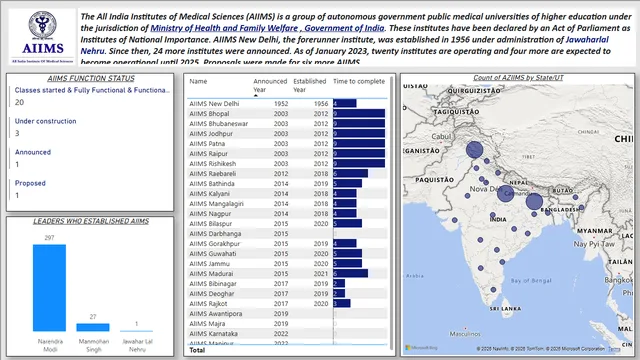Click AIIMS FUNCTION STATUS card title
The image size is (640, 360).
click(x=91, y=78)
